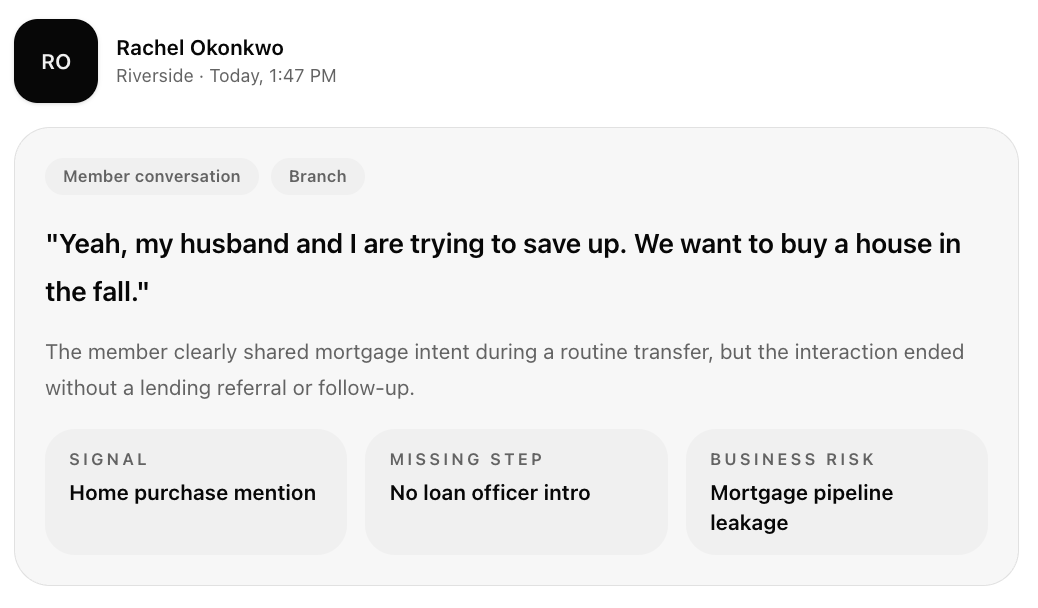Click the dot separator after Riverside
The width and height of the screenshot is (1038, 608).
(x=201, y=76)
